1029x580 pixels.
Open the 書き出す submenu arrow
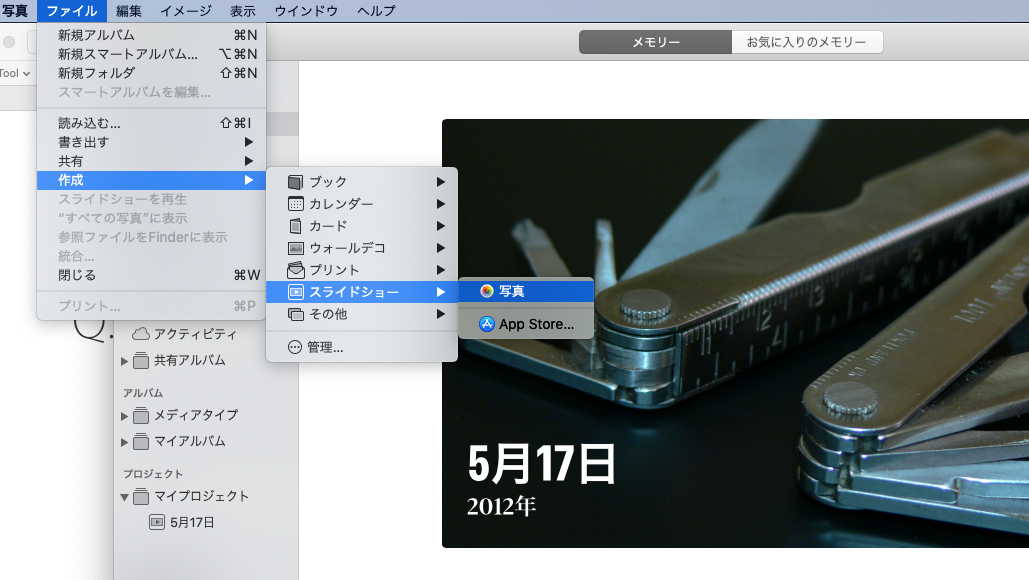[249, 142]
